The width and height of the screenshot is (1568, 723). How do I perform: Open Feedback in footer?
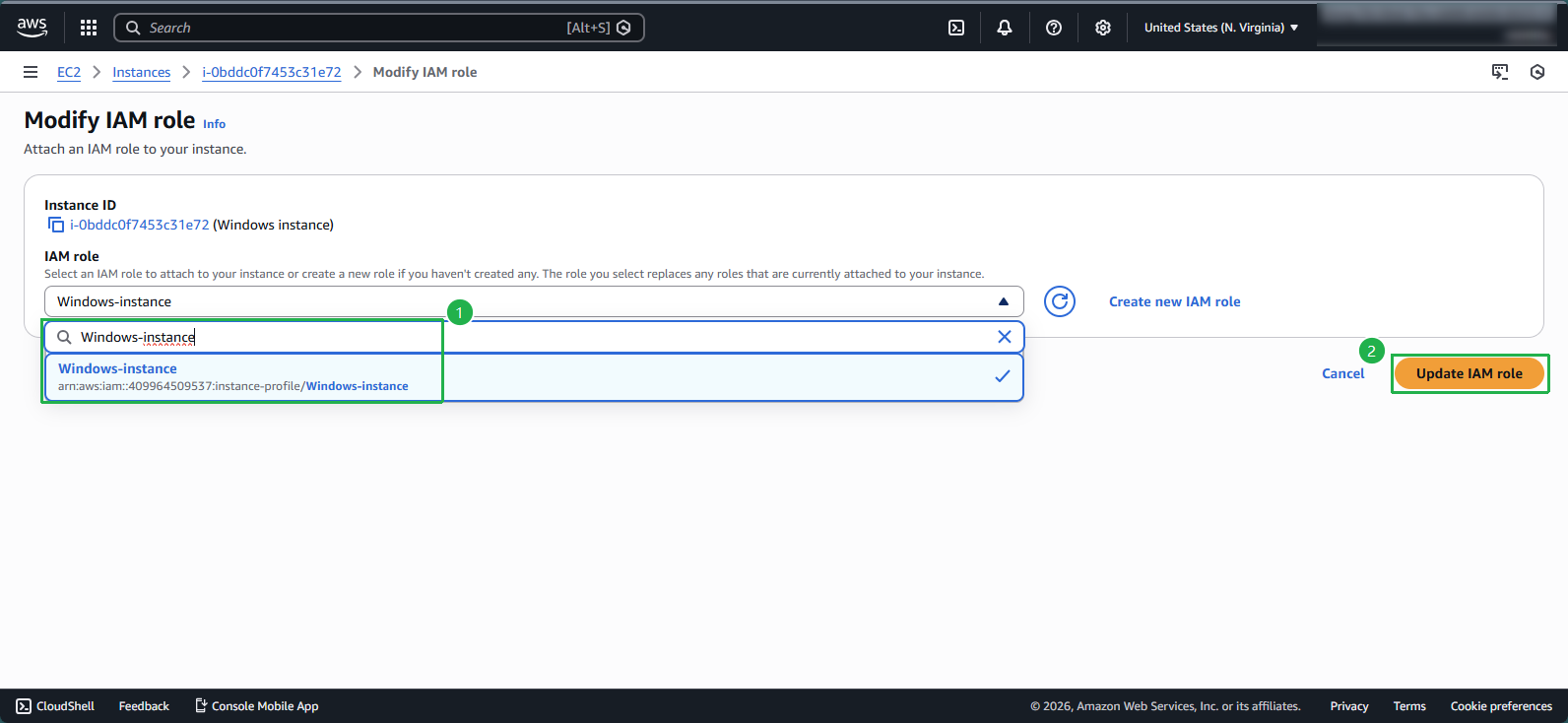[x=144, y=706]
